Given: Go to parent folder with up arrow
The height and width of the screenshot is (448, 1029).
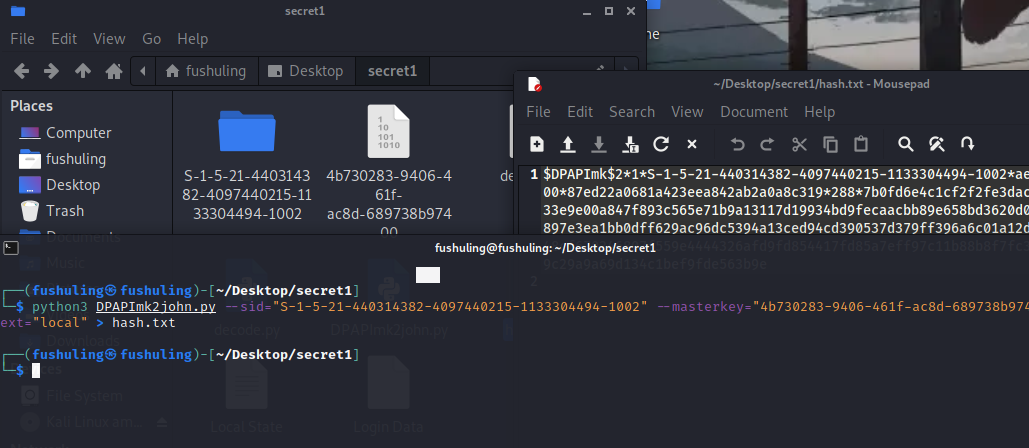Looking at the screenshot, I should pos(83,71).
